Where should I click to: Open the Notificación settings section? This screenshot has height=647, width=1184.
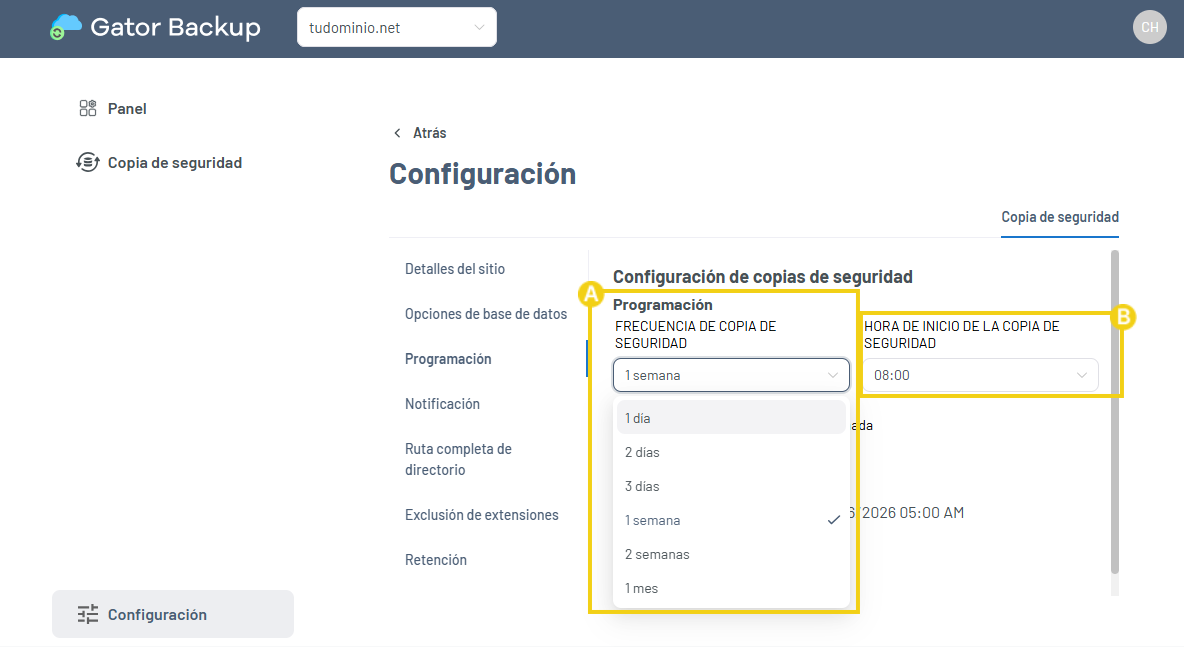pos(442,404)
